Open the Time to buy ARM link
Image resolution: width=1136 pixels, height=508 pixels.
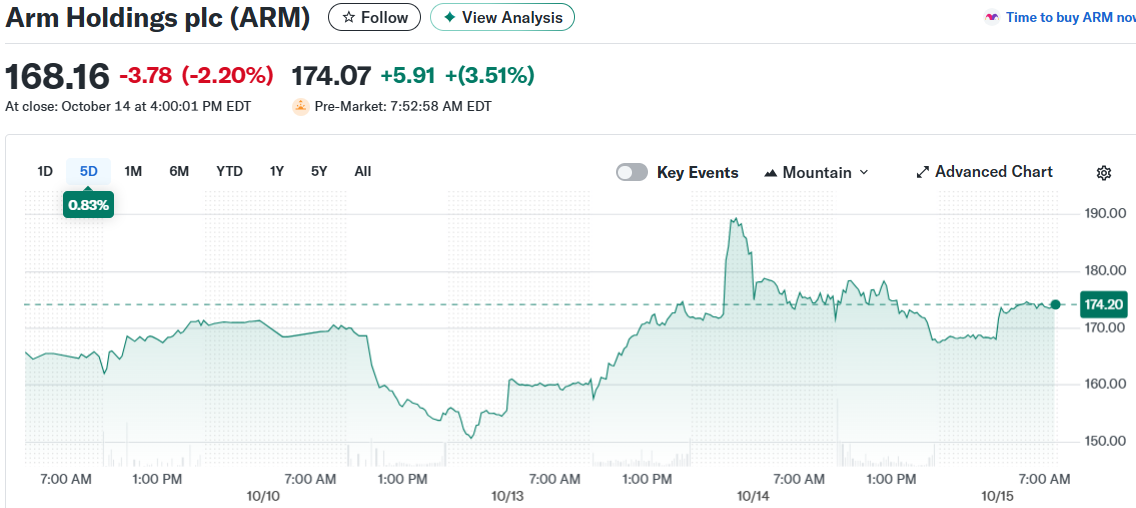[1070, 18]
